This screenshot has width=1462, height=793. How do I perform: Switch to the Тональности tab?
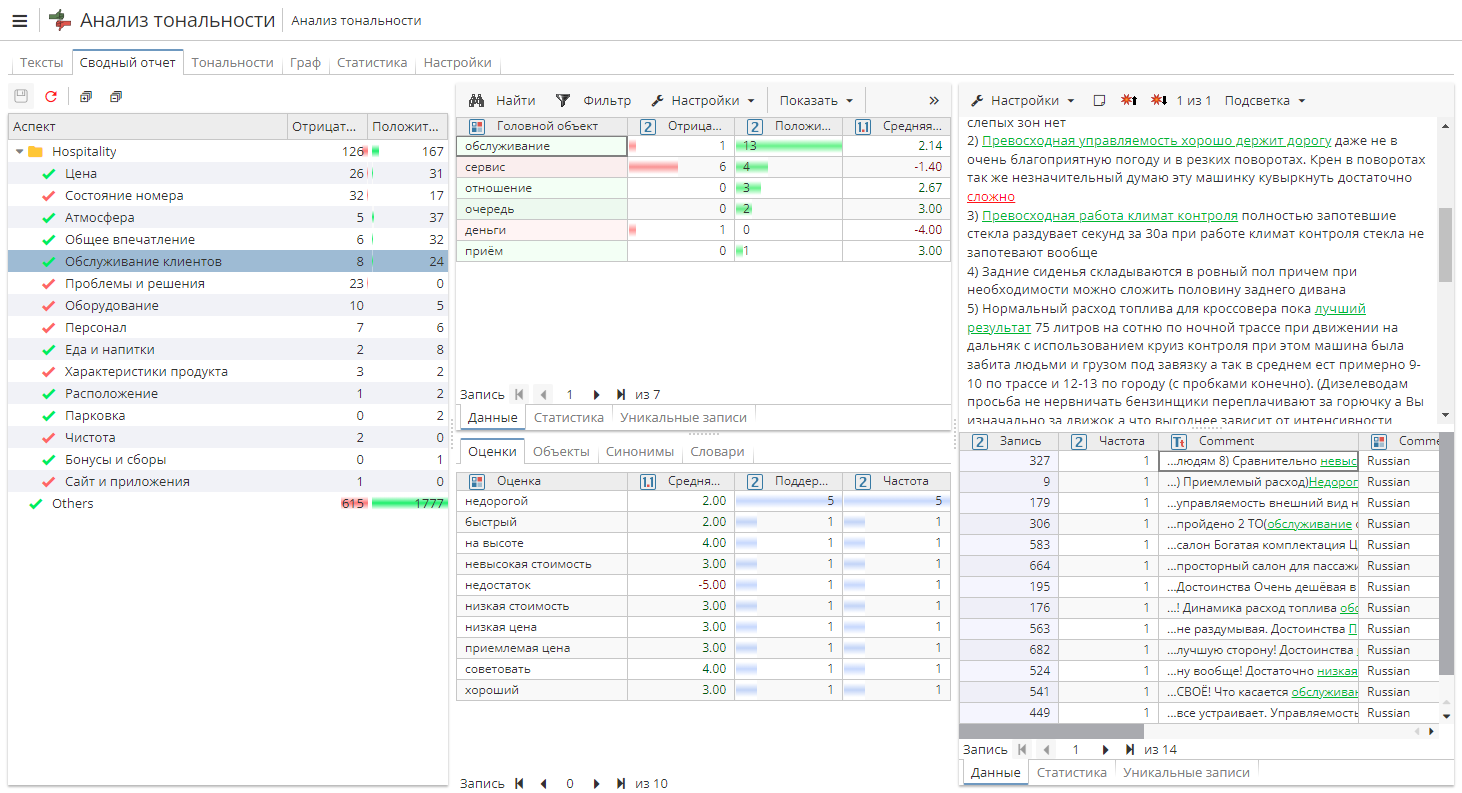coord(232,62)
